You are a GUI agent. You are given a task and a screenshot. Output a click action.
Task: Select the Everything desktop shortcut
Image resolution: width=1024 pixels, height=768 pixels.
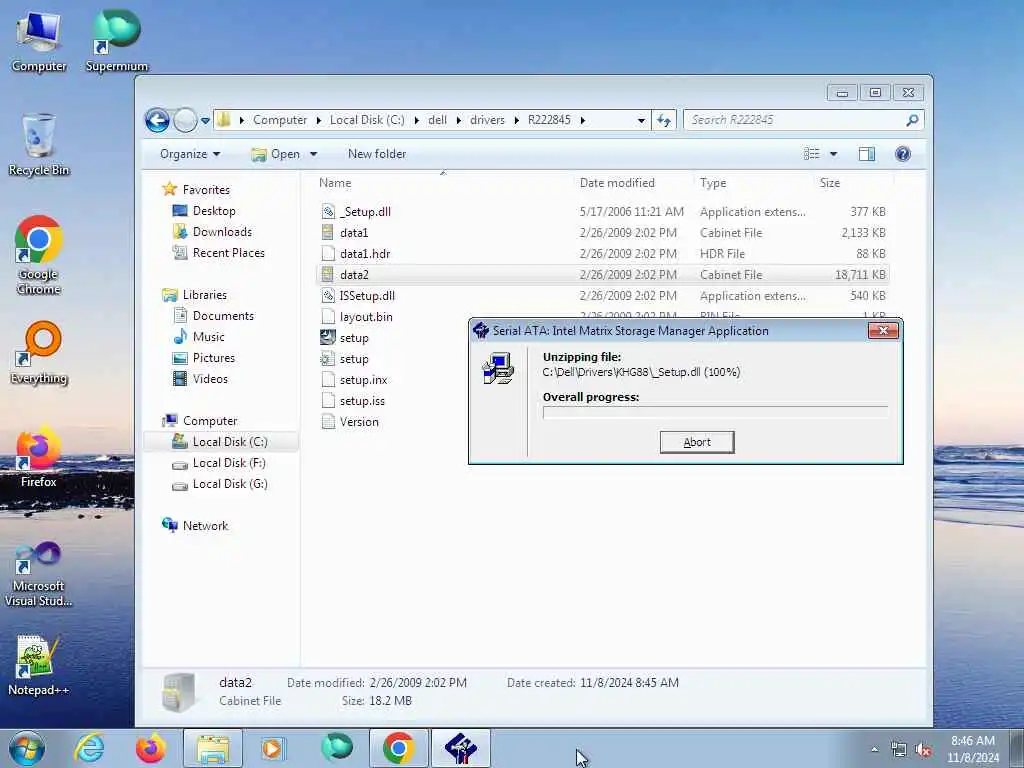[39, 353]
